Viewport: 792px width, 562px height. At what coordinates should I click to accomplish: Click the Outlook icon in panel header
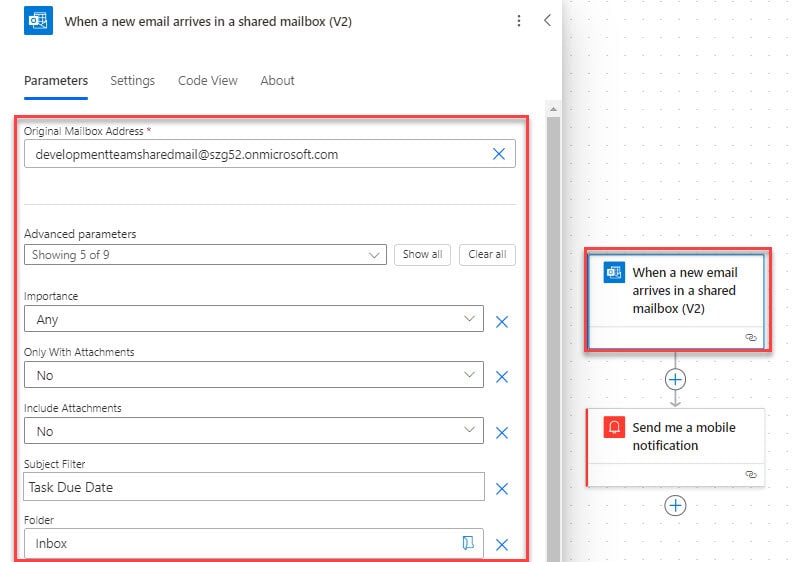point(38,21)
